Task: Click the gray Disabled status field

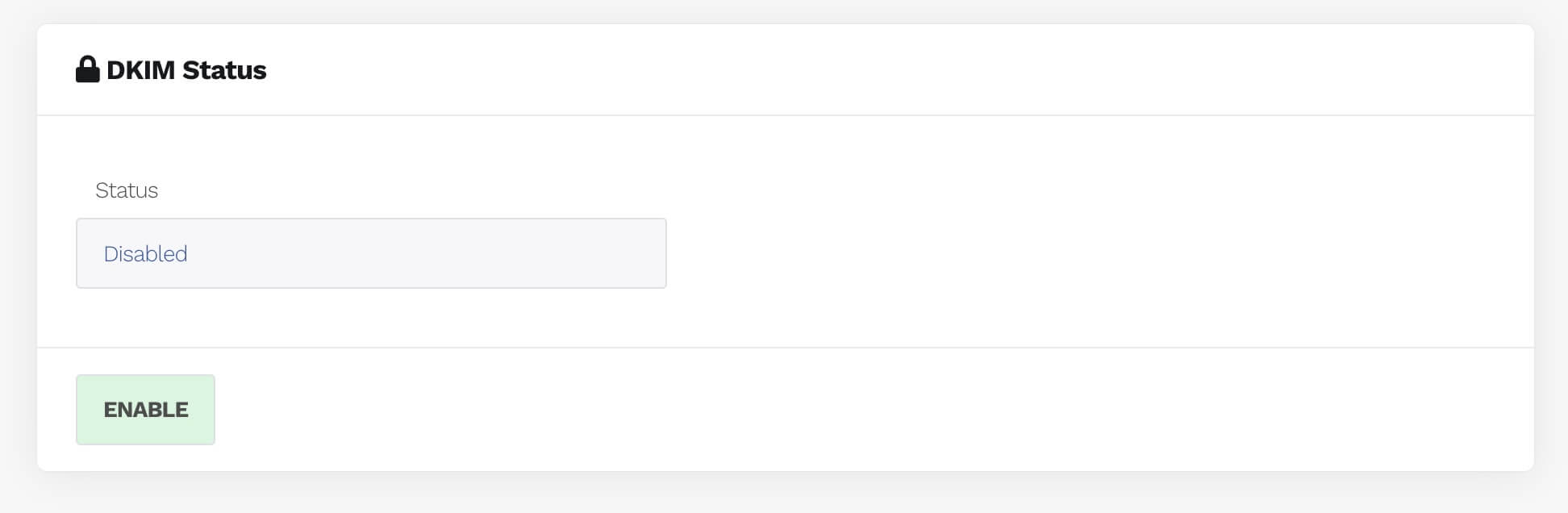Action: 371,253
